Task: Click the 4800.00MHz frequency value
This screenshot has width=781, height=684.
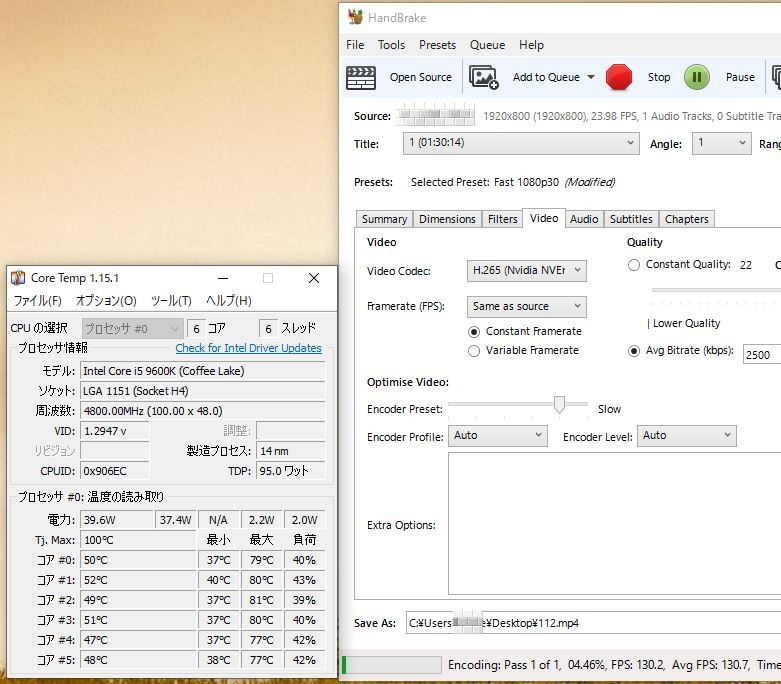Action: coord(203,411)
